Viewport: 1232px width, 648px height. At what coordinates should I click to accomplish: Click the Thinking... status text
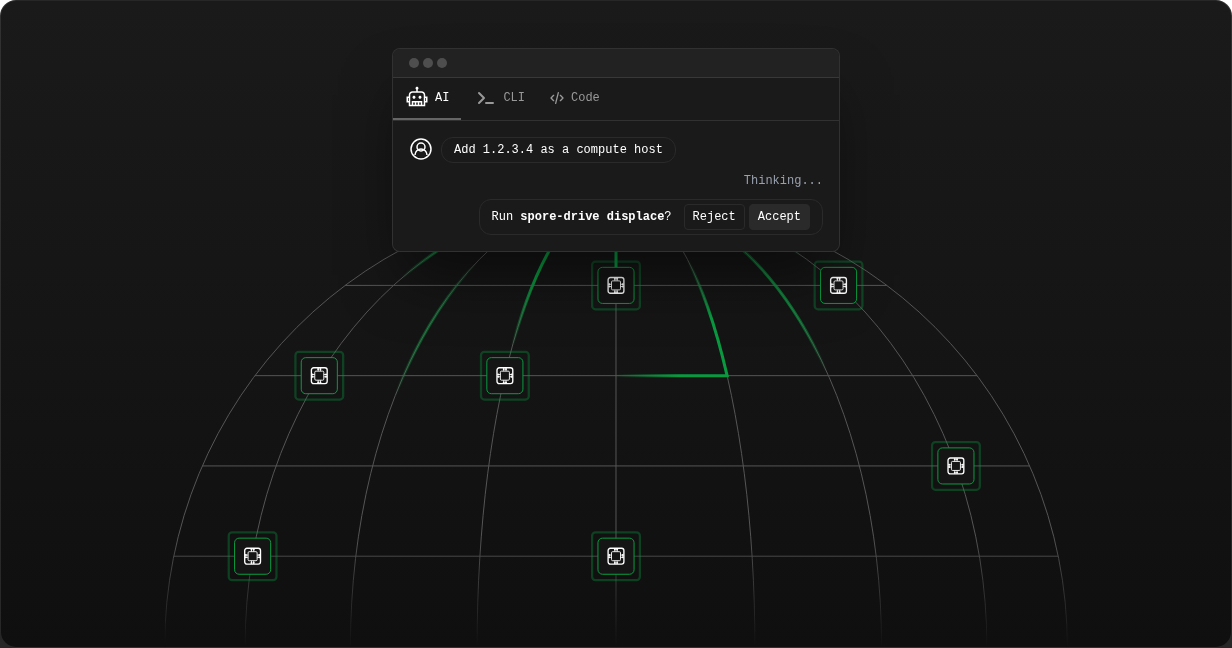tap(783, 180)
